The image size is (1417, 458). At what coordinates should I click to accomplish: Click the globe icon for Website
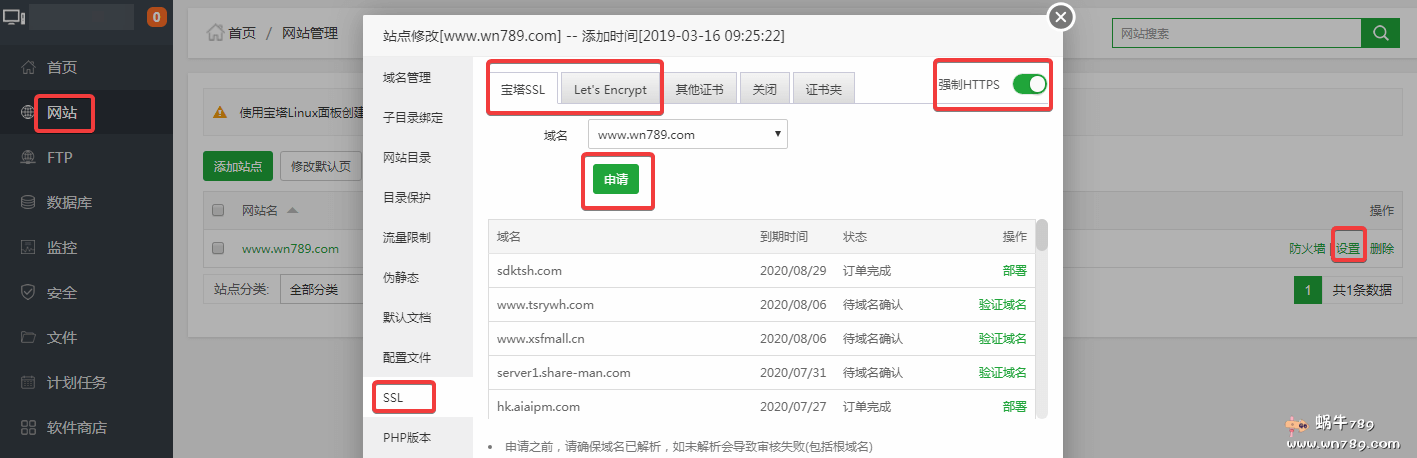click(x=28, y=113)
